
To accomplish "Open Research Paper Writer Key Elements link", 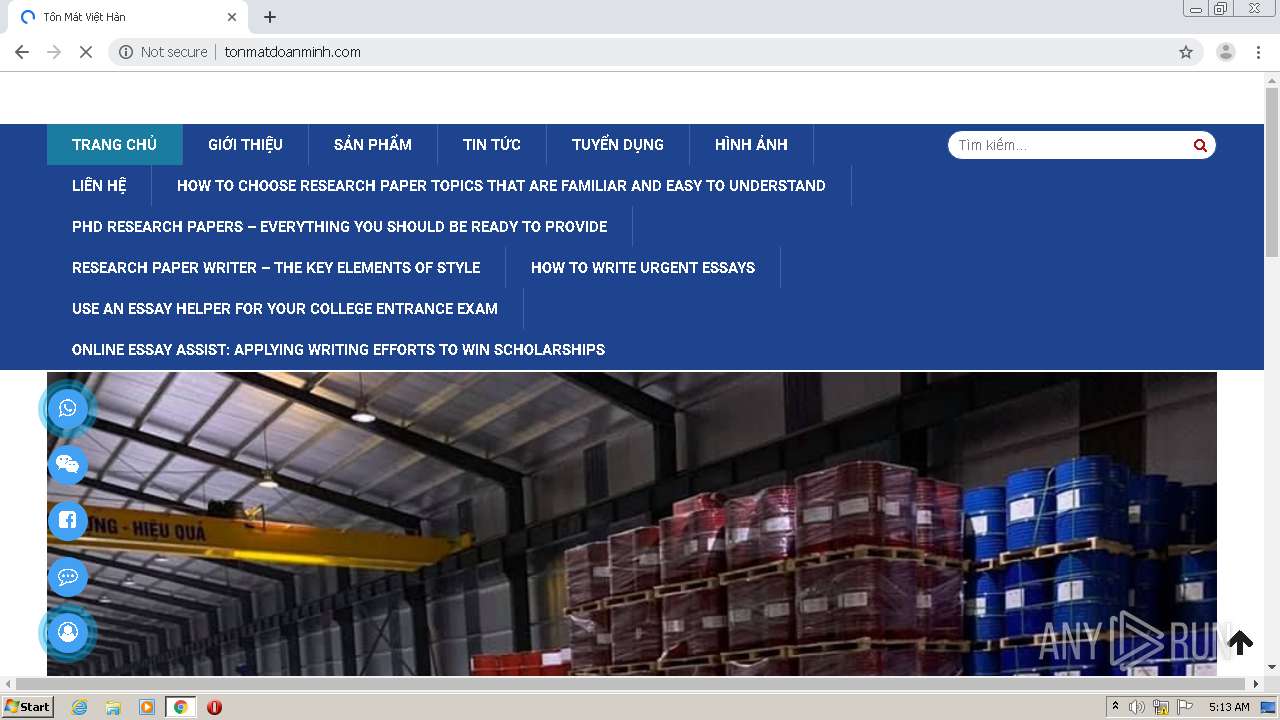I will point(276,267).
